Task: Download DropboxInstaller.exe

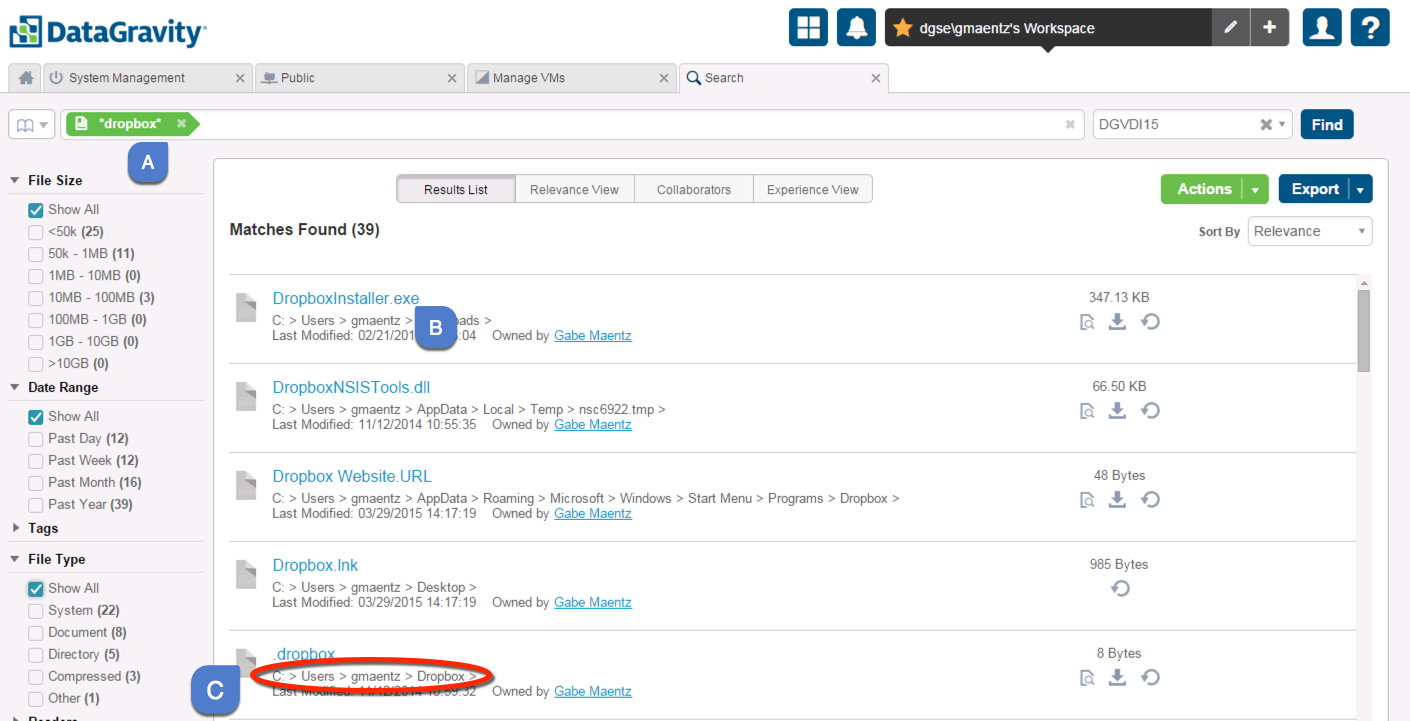Action: point(1118,321)
